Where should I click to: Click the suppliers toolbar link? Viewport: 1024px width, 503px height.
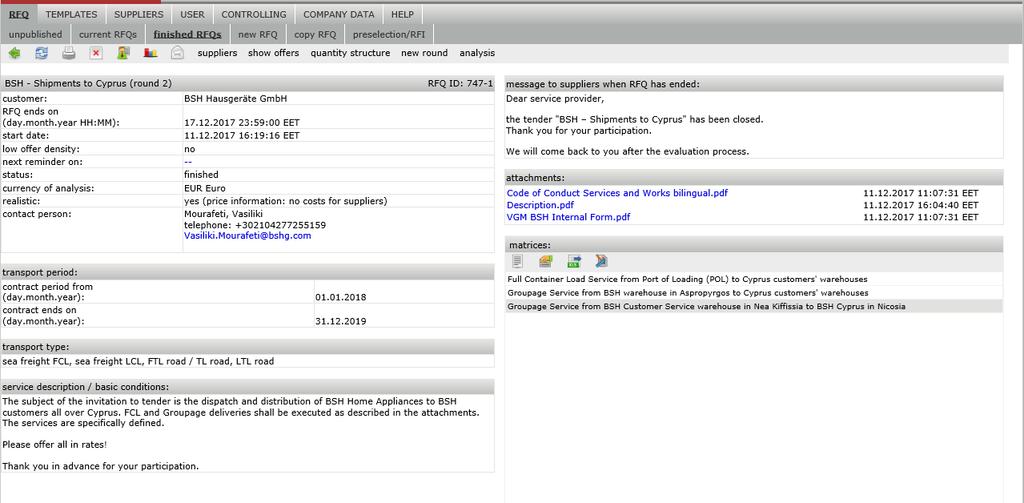pyautogui.click(x=217, y=54)
